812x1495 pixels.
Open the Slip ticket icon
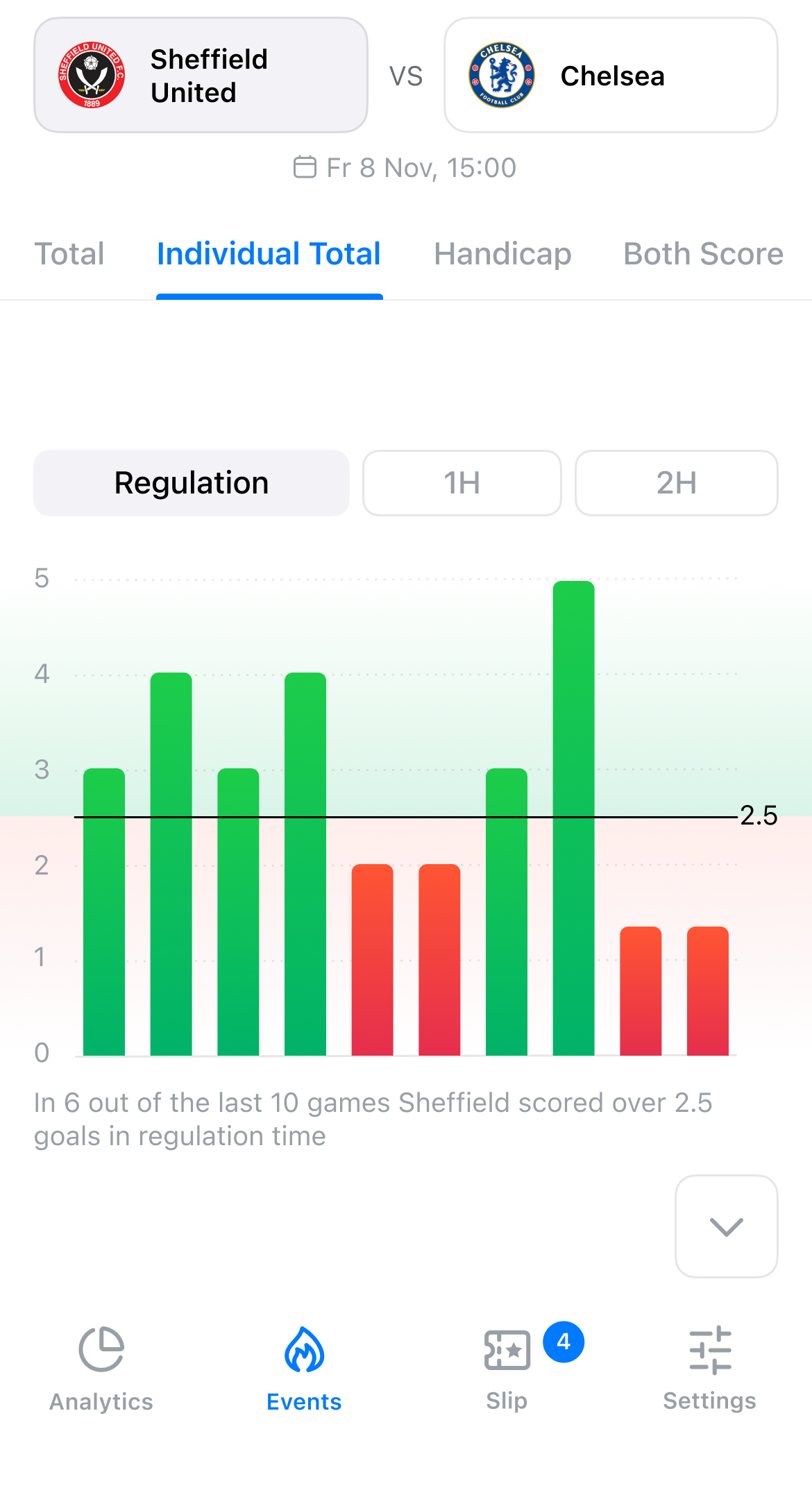tap(507, 1350)
